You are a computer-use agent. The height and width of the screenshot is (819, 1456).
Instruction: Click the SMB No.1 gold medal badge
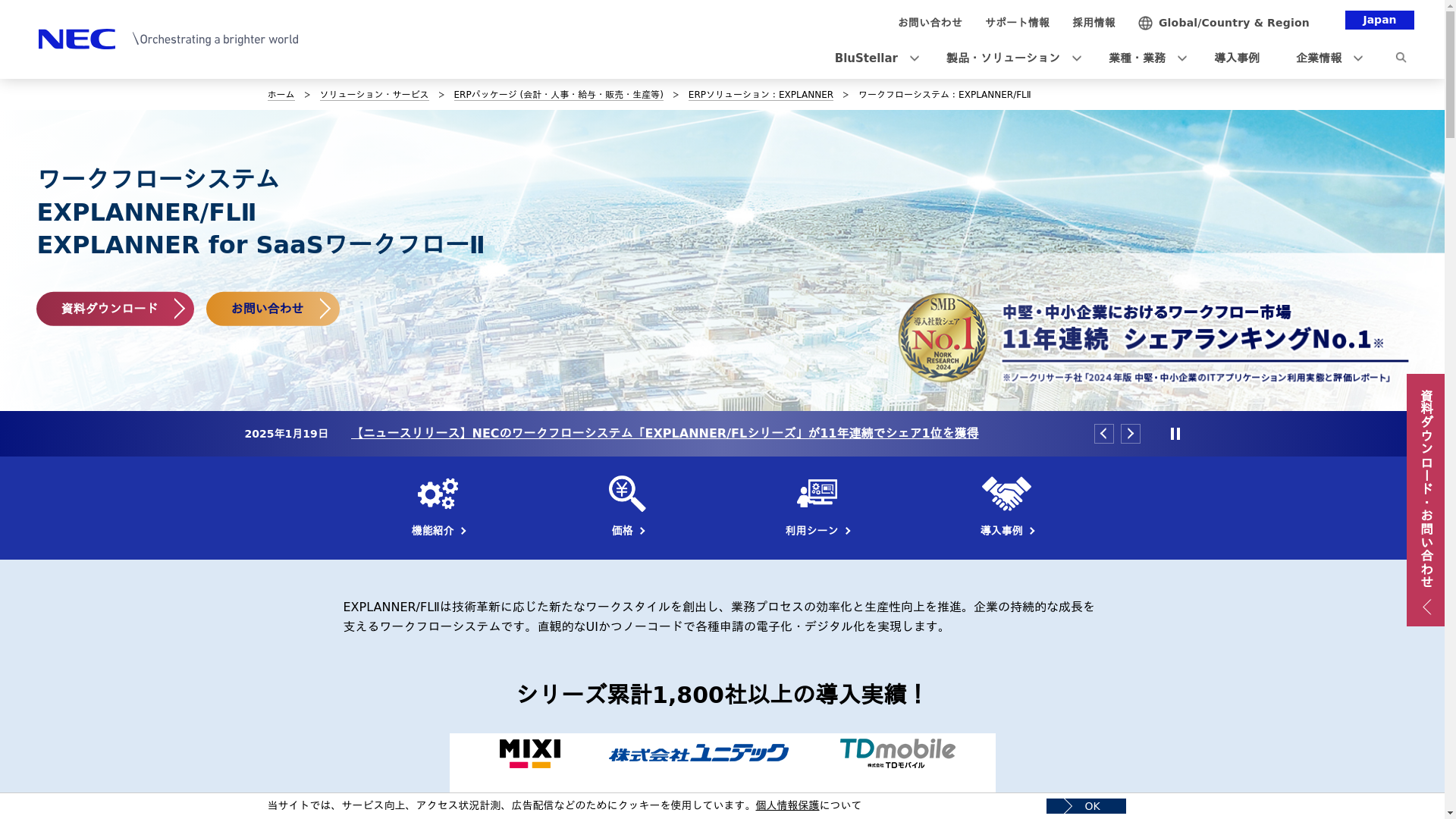943,337
